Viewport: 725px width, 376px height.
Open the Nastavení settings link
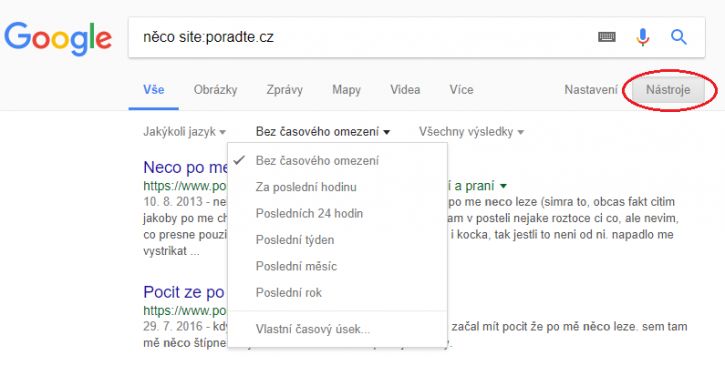591,90
